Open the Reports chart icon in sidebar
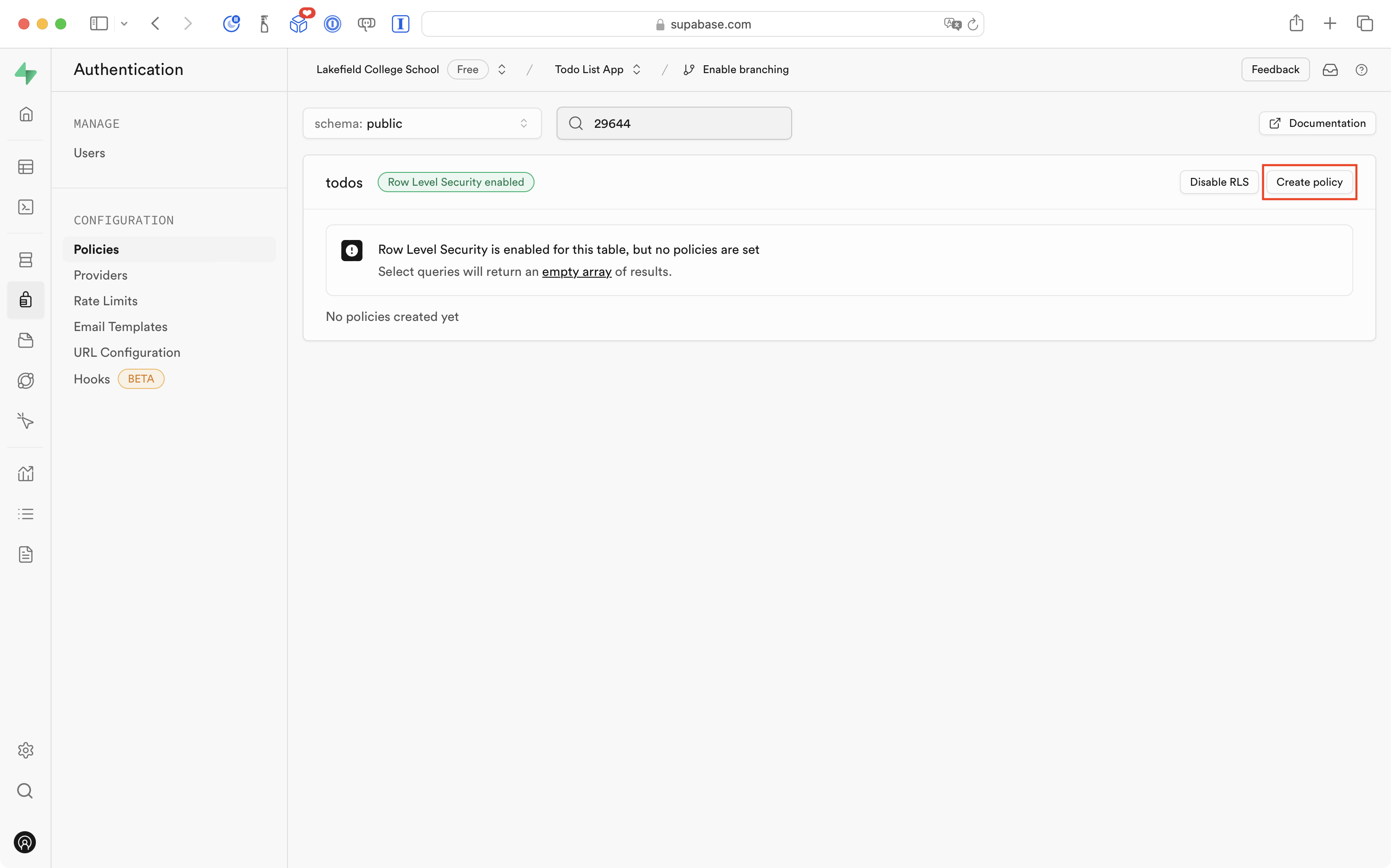Screen dimensions: 1391x868 coord(26,473)
